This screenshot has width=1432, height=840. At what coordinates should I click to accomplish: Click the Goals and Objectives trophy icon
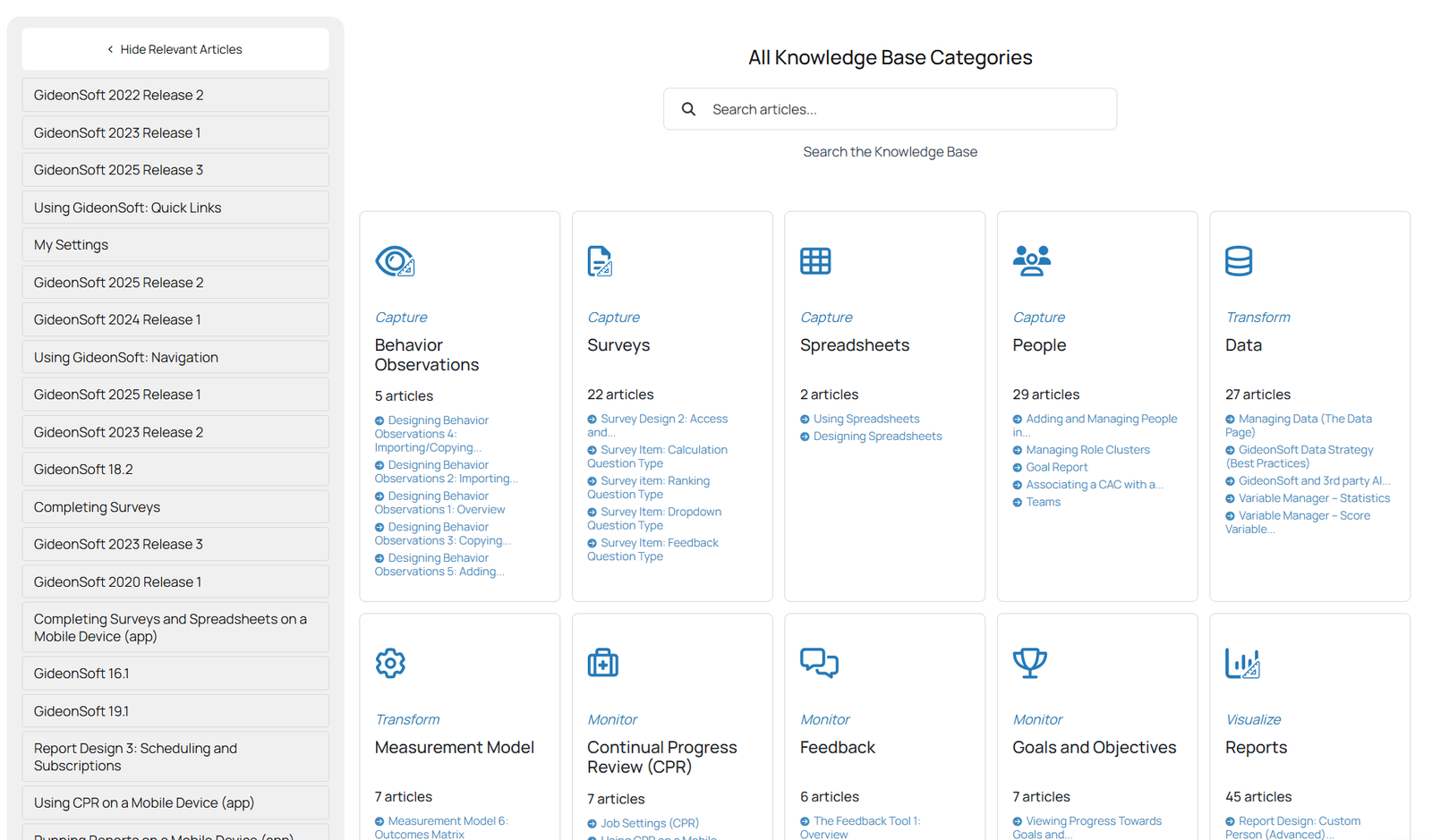click(x=1029, y=663)
